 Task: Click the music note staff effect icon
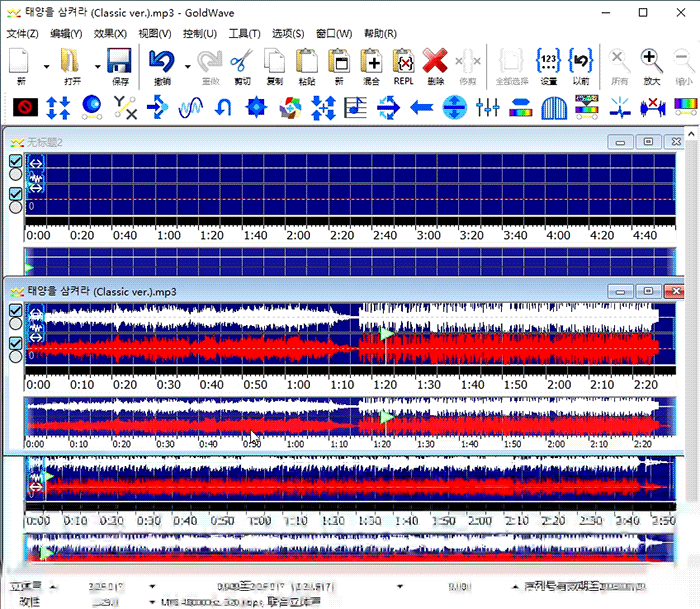[x=355, y=108]
